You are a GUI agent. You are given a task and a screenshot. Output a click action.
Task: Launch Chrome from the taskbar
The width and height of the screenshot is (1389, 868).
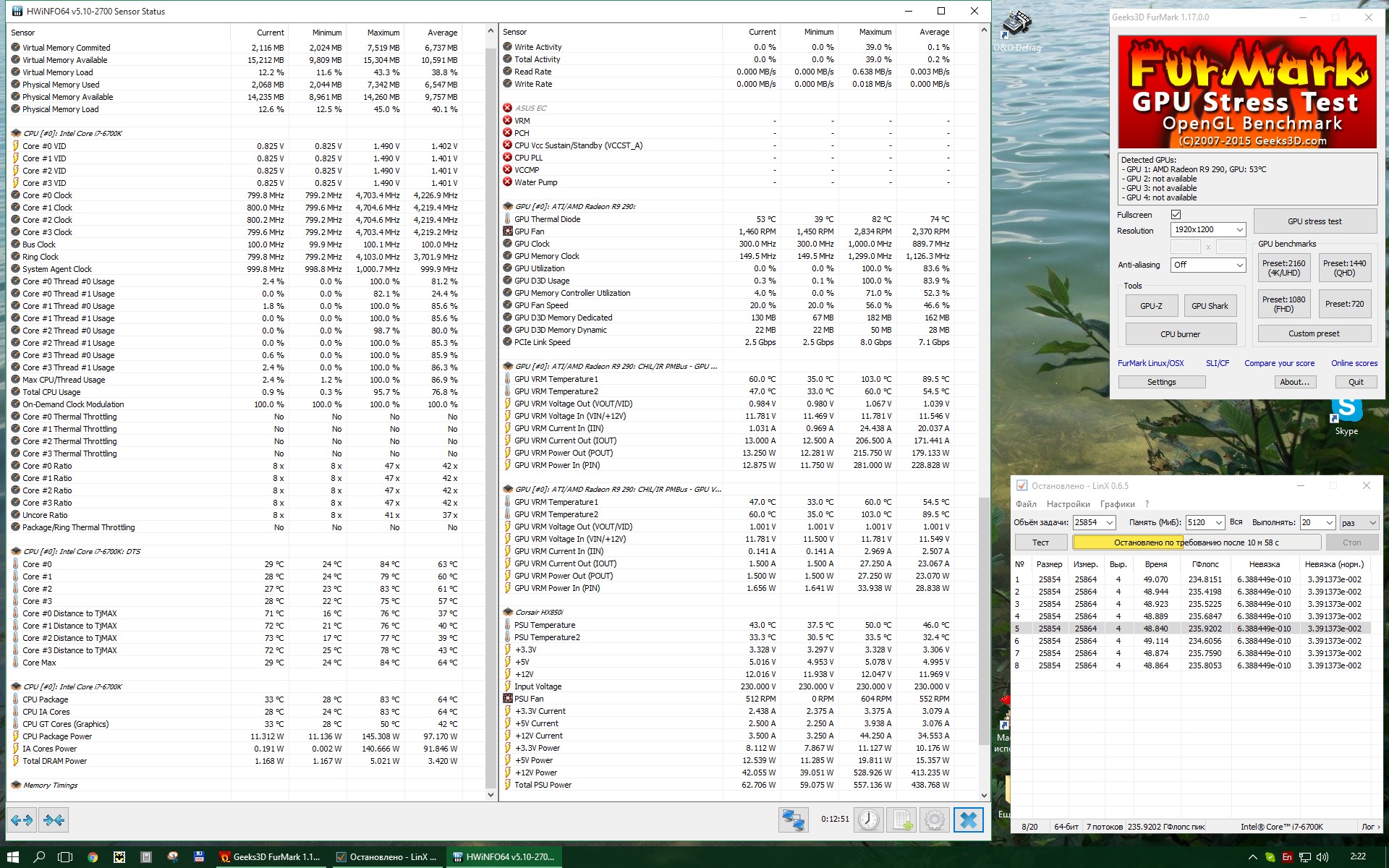coord(93,857)
